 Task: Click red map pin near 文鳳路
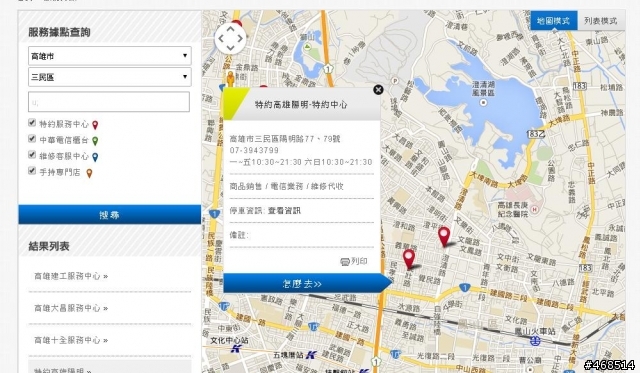[444, 237]
